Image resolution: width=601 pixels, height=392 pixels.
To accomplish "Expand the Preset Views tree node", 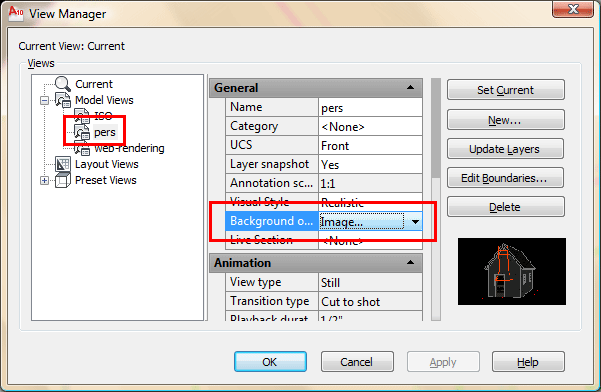I will click(x=44, y=180).
